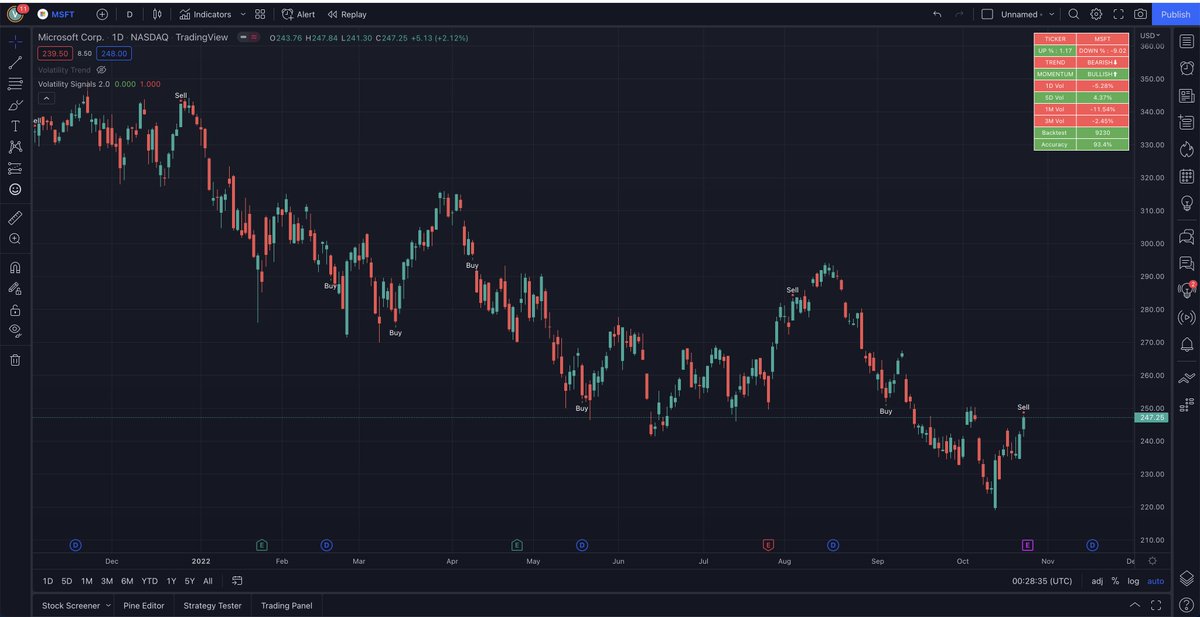Undo the last action

[937, 14]
